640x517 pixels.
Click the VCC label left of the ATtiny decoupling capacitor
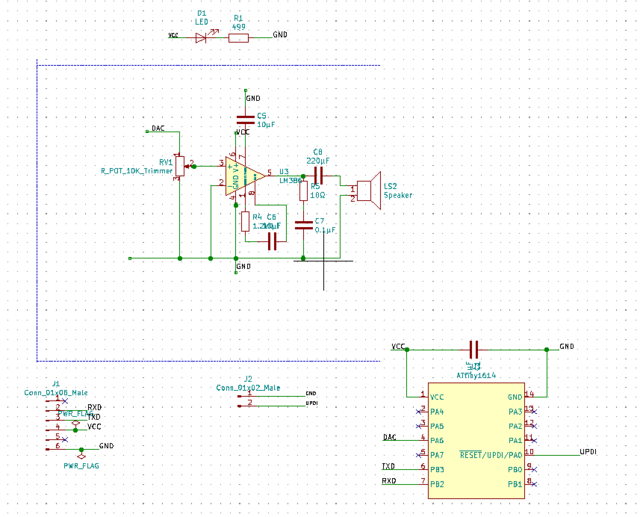[x=398, y=346]
